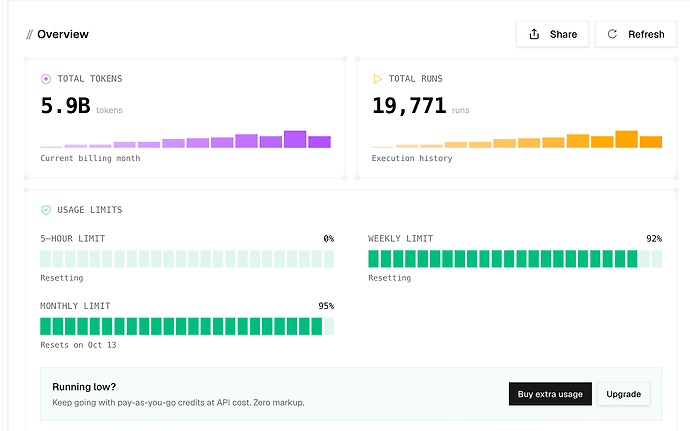Click the Monthly Limit progress bar

[x=187, y=326]
